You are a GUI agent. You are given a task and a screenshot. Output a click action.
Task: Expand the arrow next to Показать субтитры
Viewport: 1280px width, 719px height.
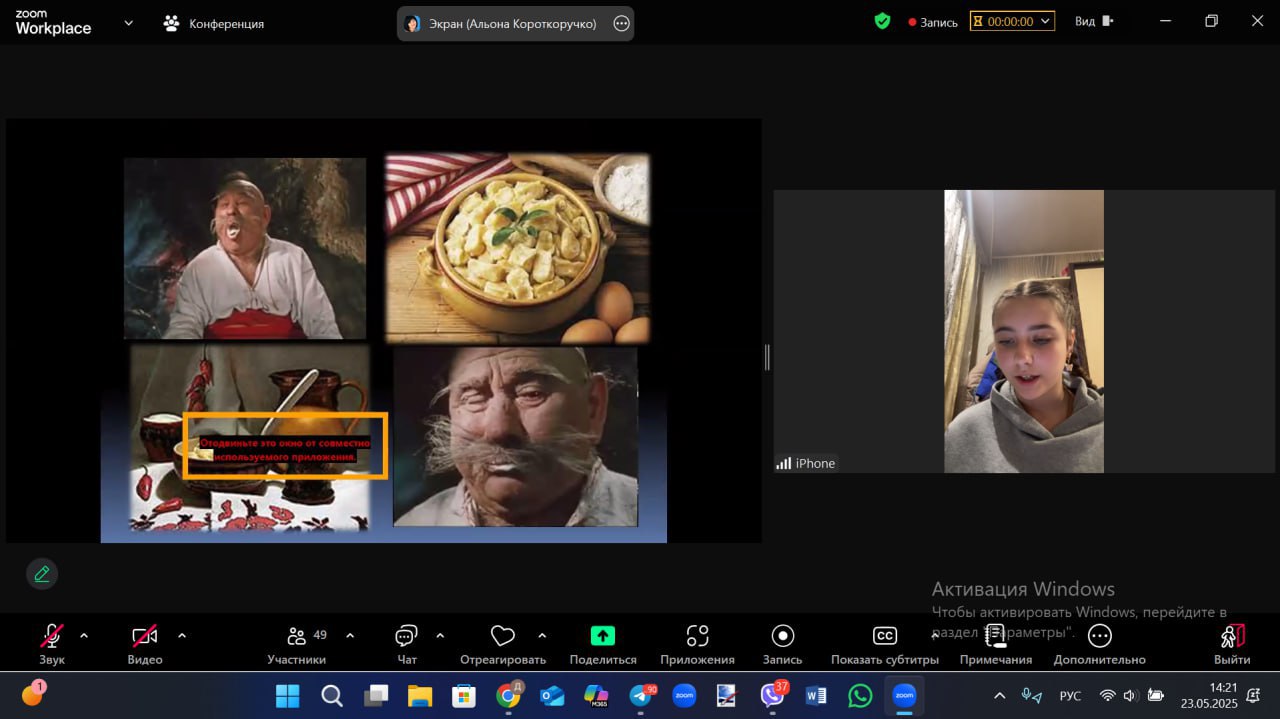tap(934, 635)
